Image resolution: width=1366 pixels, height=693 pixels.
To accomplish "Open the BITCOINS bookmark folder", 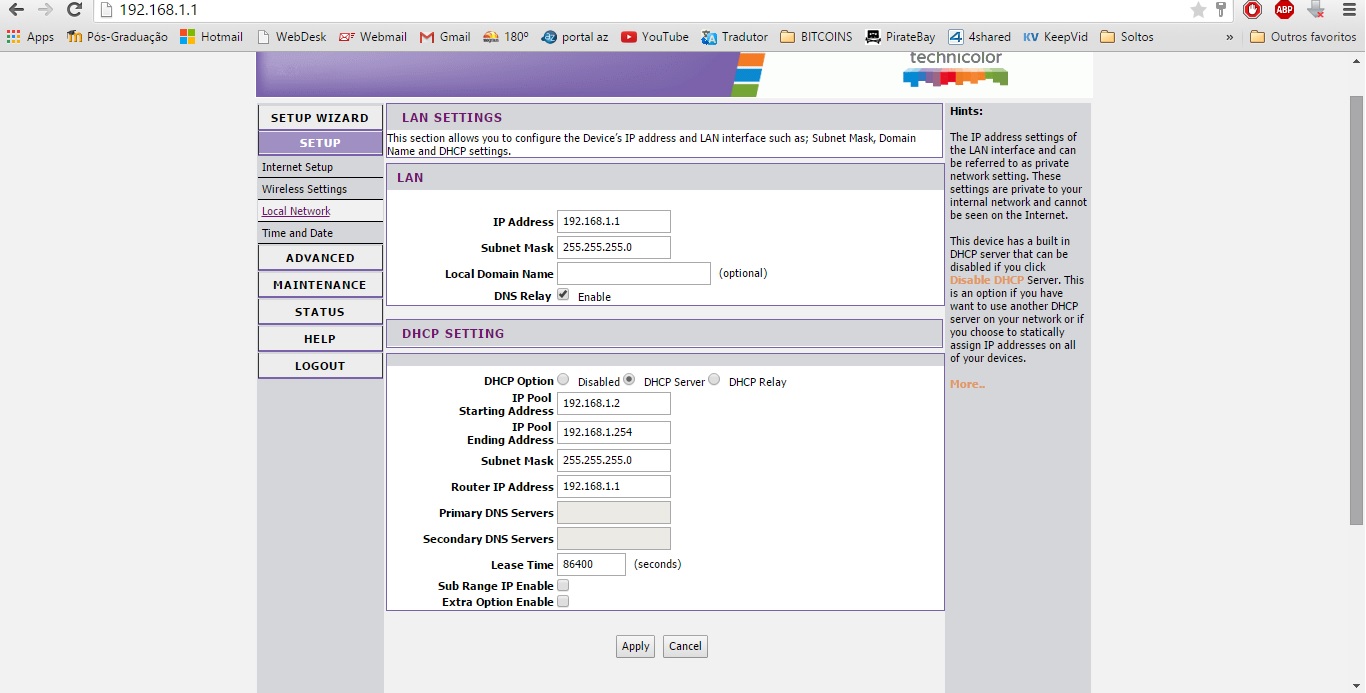I will [816, 37].
